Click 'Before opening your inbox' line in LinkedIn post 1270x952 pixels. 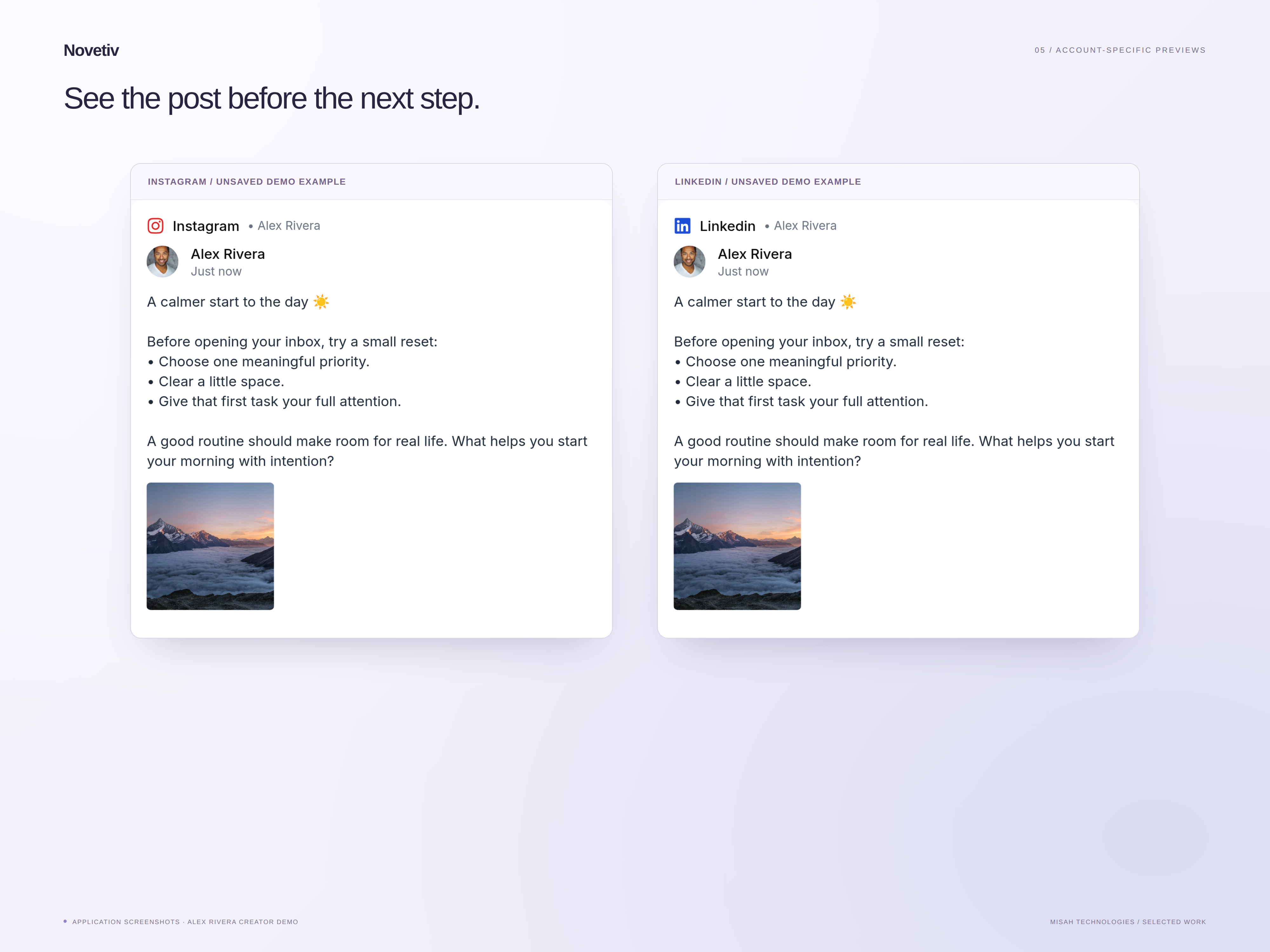pos(819,341)
